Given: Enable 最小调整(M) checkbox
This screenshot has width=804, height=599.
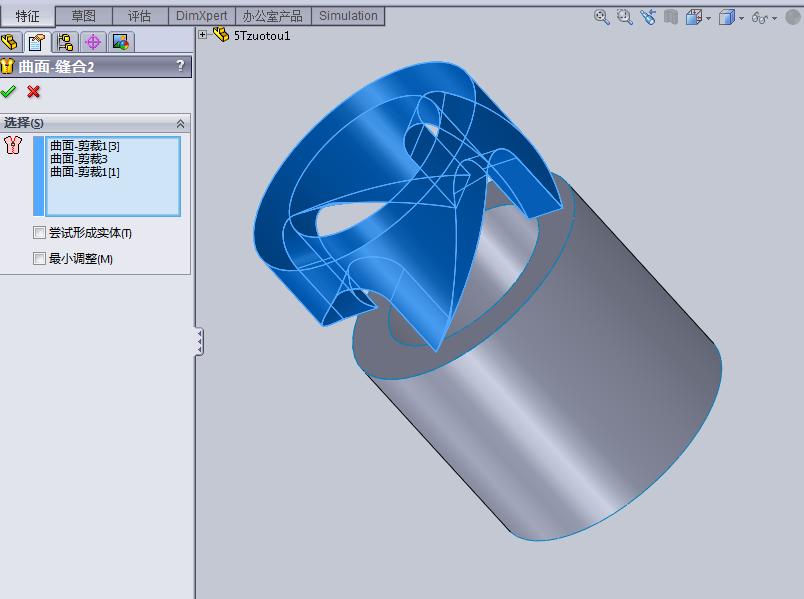Looking at the screenshot, I should (39, 258).
